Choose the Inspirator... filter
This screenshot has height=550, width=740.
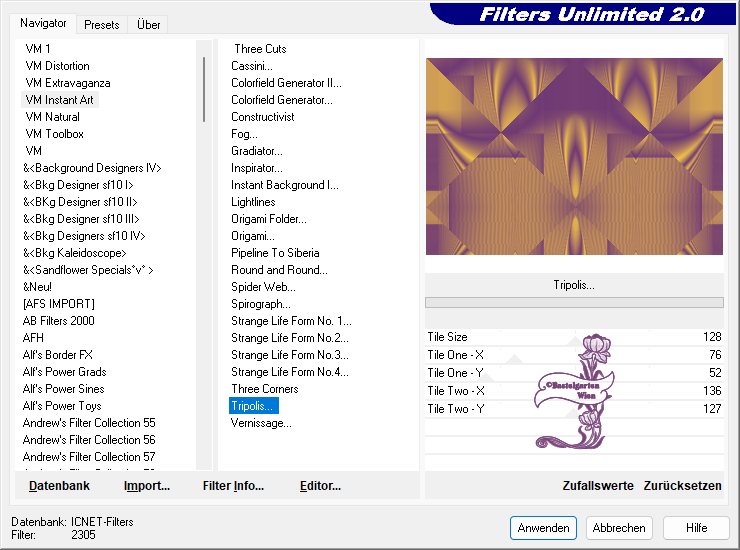[257, 168]
